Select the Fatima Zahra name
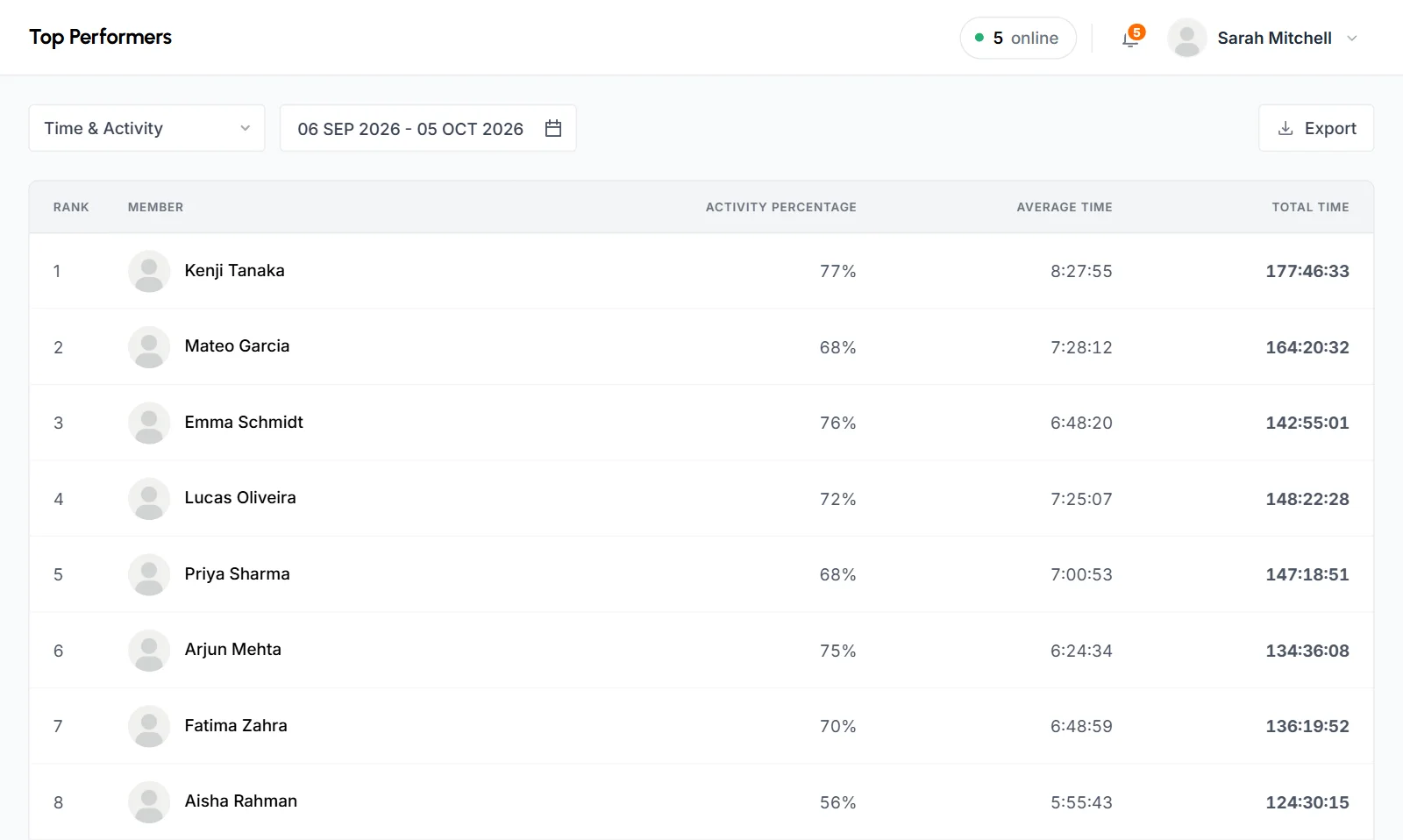Viewport: 1403px width, 840px height. click(236, 726)
